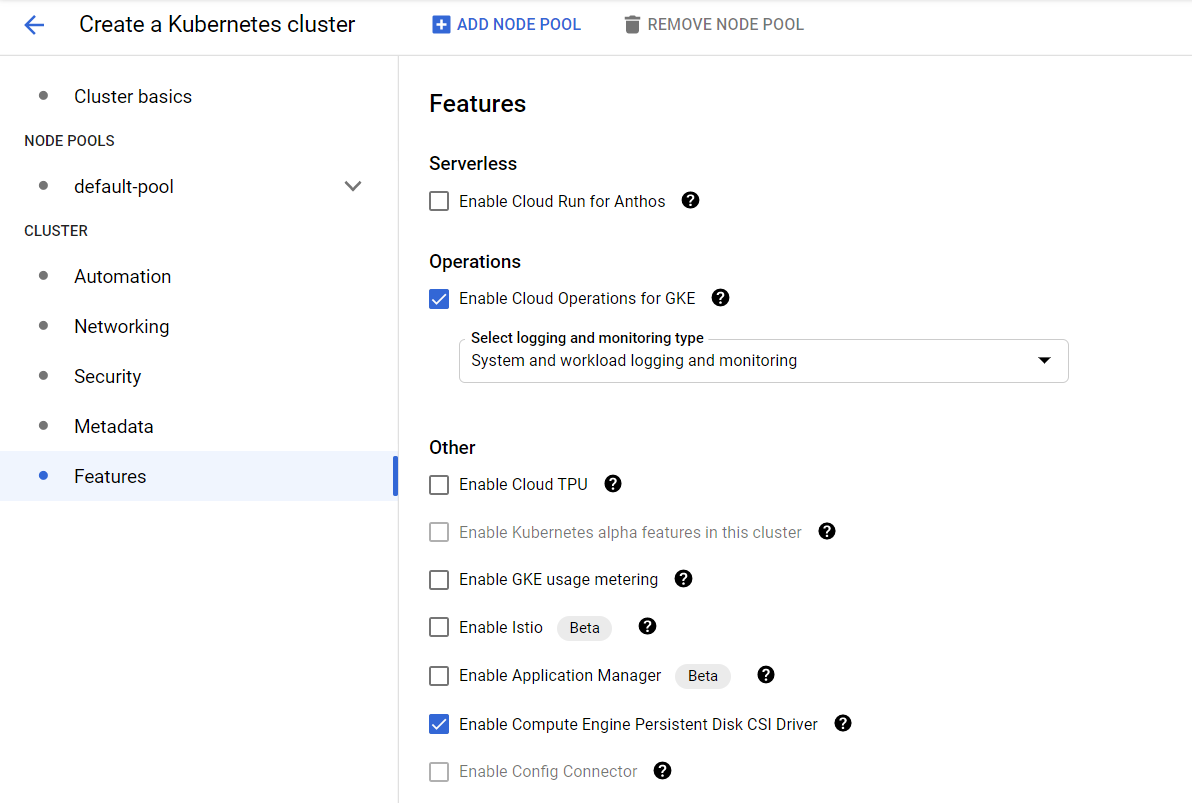Open help for Persistent Disk CSI Driver
Screen dimensions: 1192x803
click(842, 723)
